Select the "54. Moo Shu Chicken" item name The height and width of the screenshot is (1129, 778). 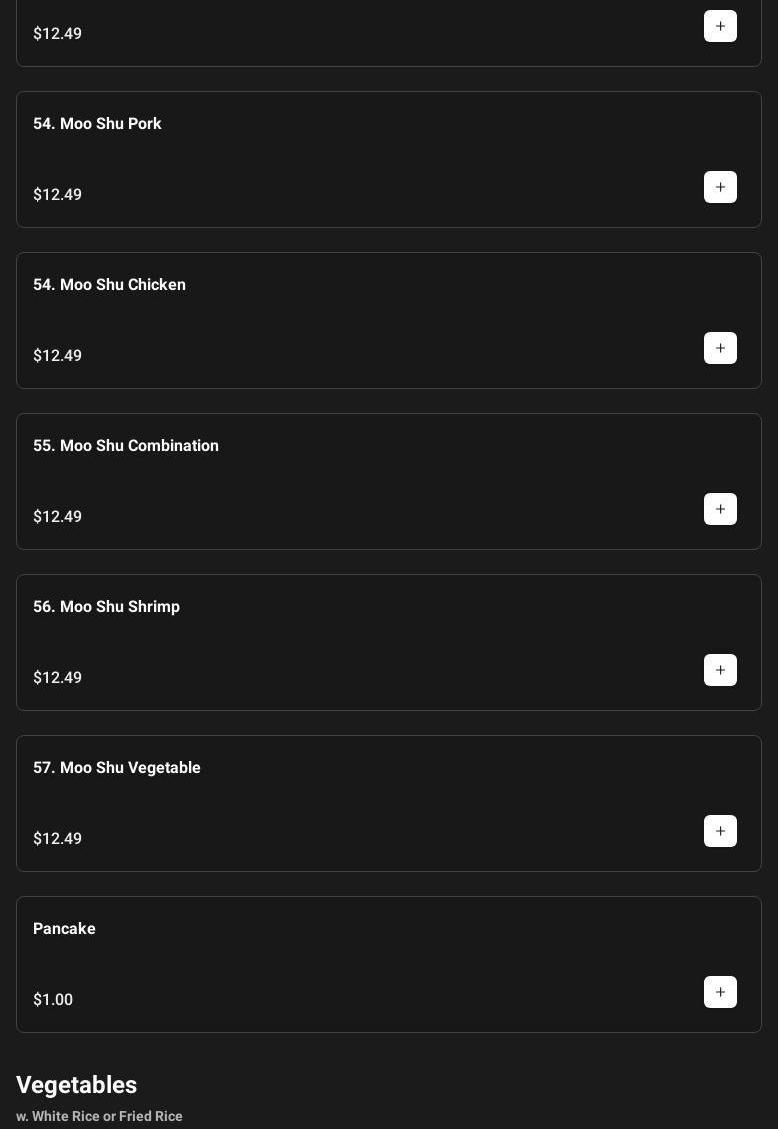tap(109, 285)
